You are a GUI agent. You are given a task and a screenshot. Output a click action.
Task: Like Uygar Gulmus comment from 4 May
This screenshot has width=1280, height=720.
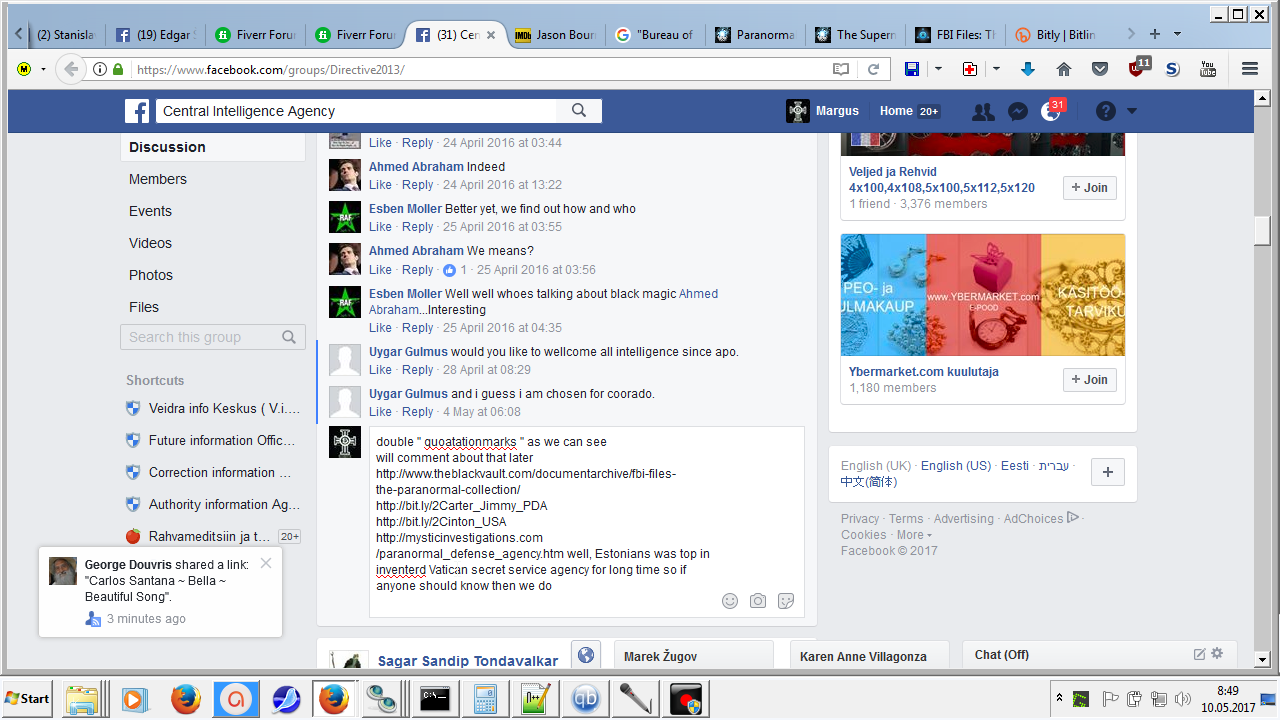coord(380,412)
